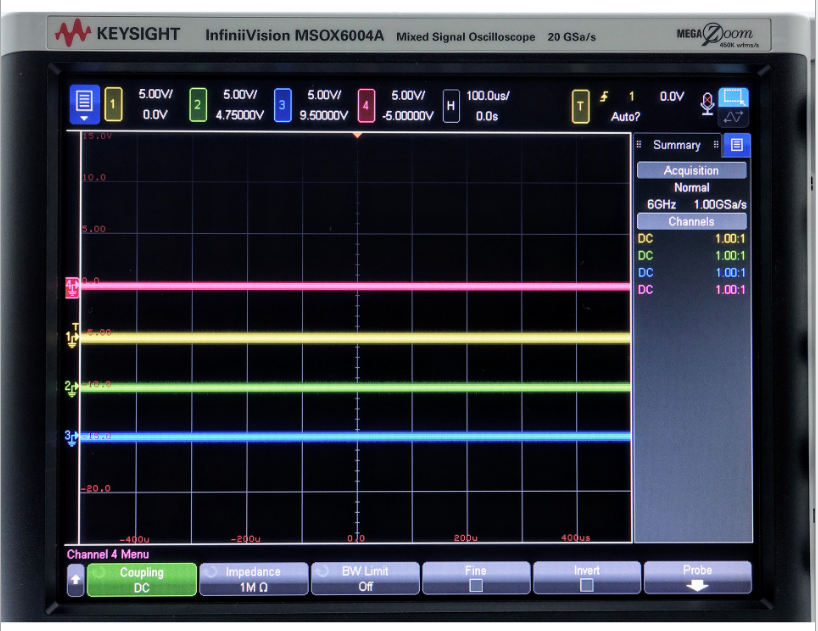The height and width of the screenshot is (631, 818).
Task: Select channel 3 blue badge
Action: (x=282, y=104)
